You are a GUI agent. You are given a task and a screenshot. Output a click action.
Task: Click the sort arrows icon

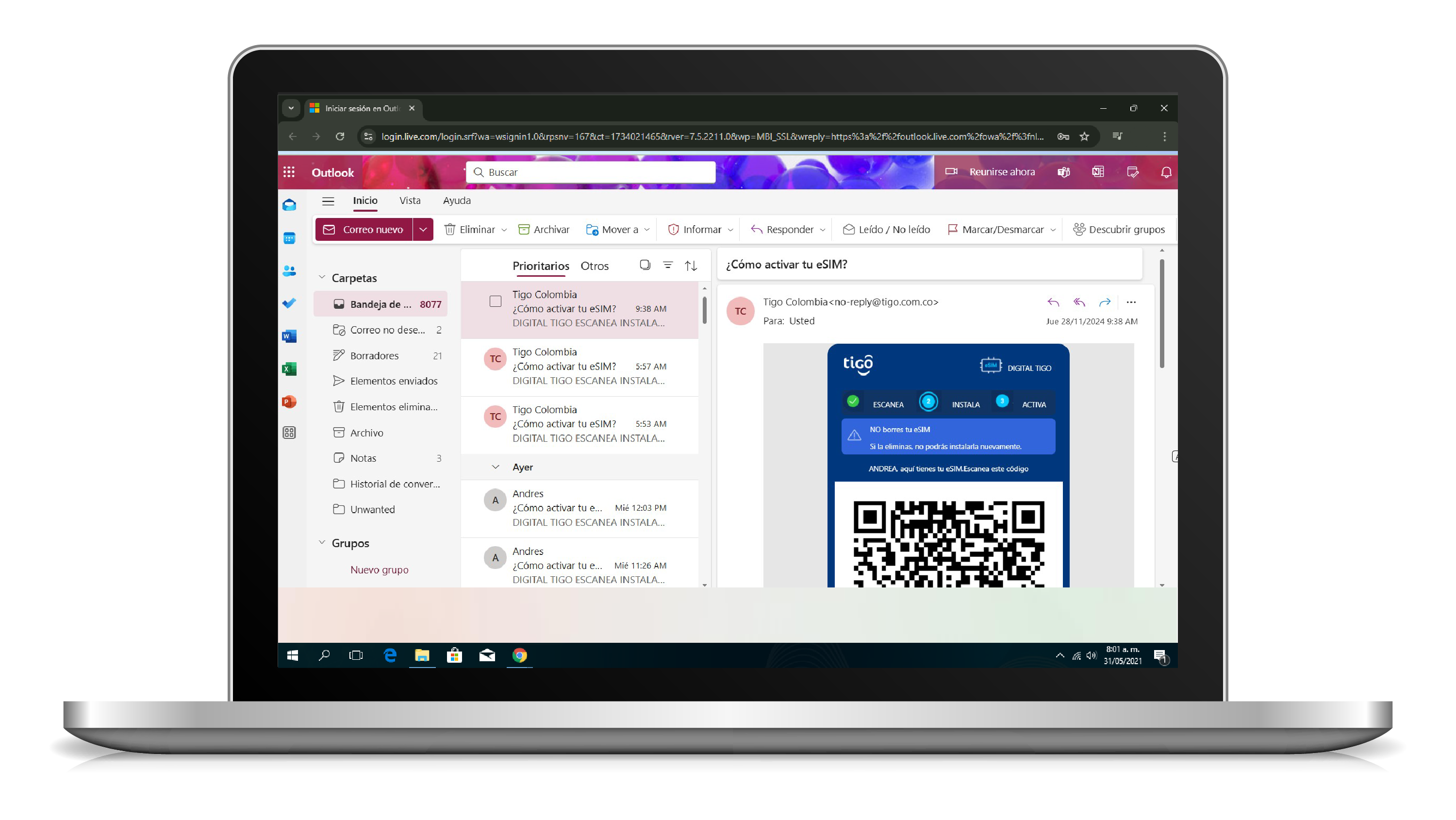point(691,266)
